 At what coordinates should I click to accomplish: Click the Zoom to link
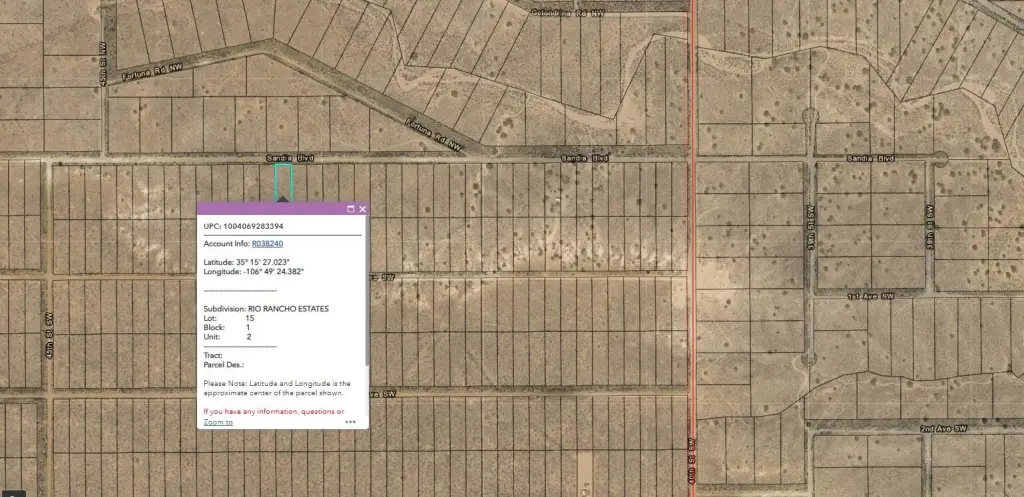[x=218, y=422]
